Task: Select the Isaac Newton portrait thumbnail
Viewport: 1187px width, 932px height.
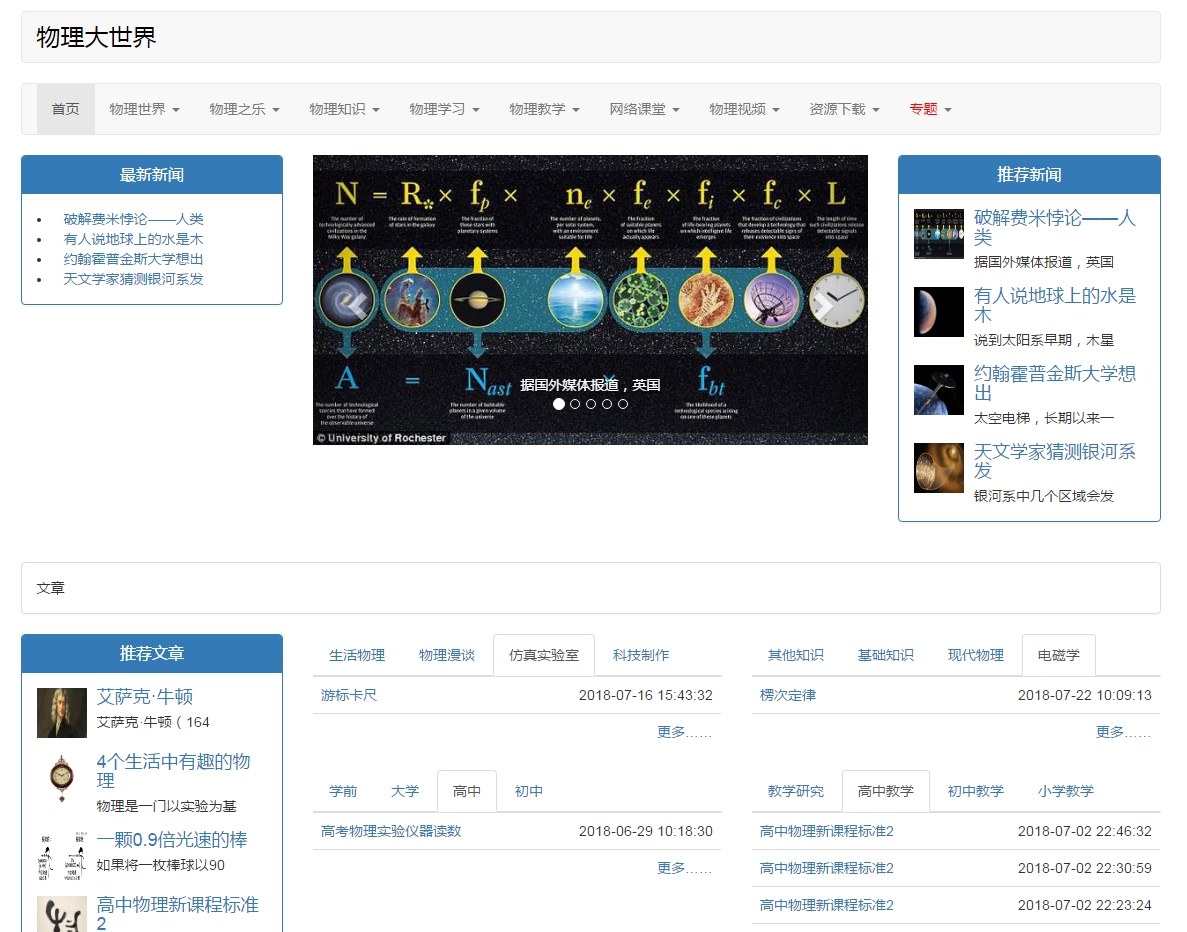Action: [x=62, y=713]
